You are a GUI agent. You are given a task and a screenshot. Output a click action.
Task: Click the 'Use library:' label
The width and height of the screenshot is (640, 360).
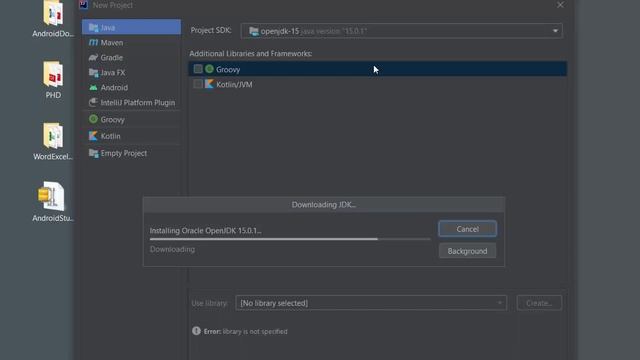209,303
